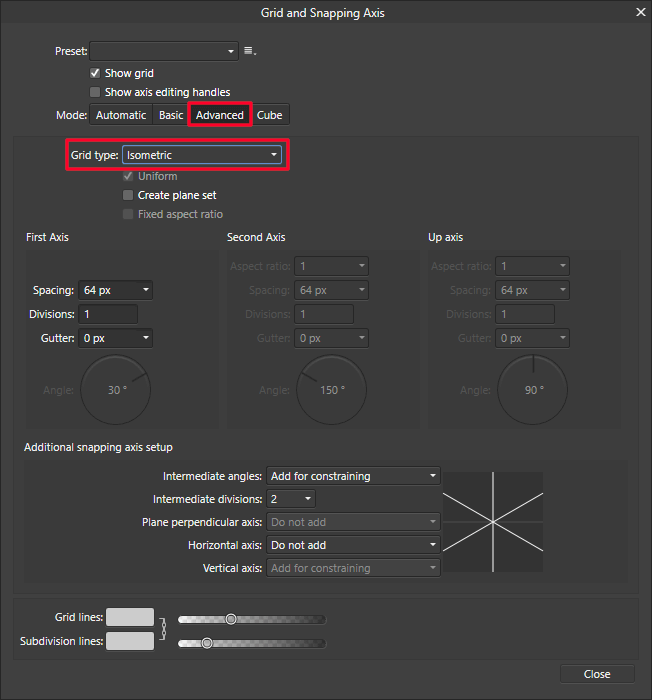Open Up axis Gutter dropdown
Viewport: 652px width, 700px height.
532,338
